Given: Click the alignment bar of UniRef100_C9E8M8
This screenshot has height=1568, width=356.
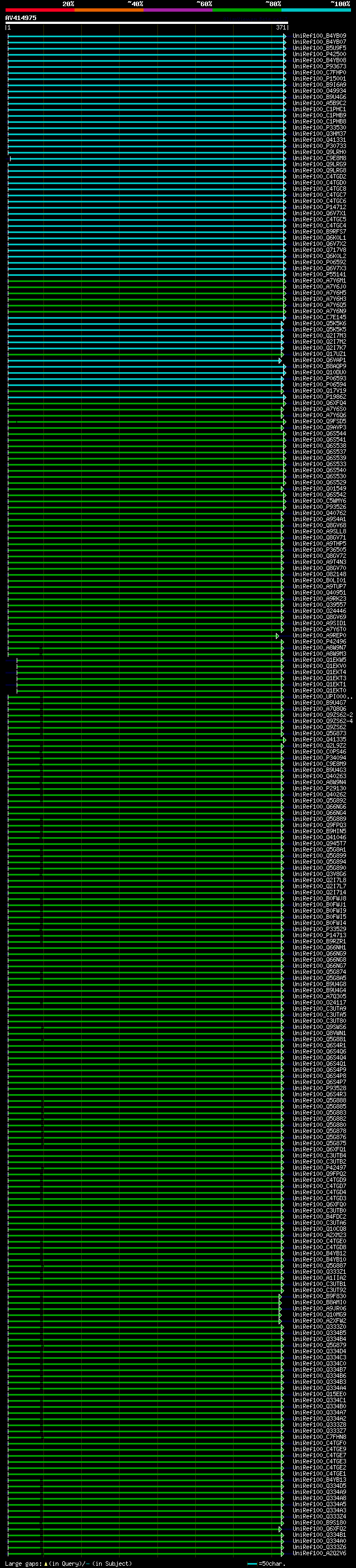Looking at the screenshot, I should click(148, 159).
